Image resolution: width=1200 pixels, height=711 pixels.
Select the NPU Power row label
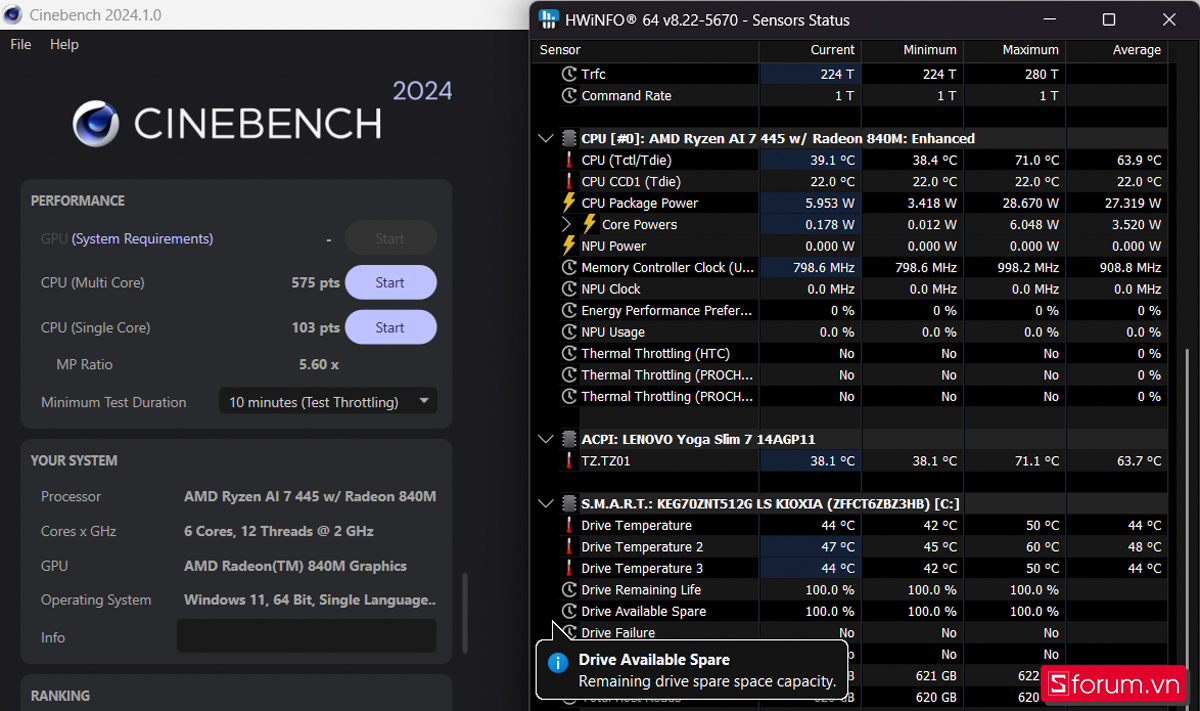tap(614, 246)
